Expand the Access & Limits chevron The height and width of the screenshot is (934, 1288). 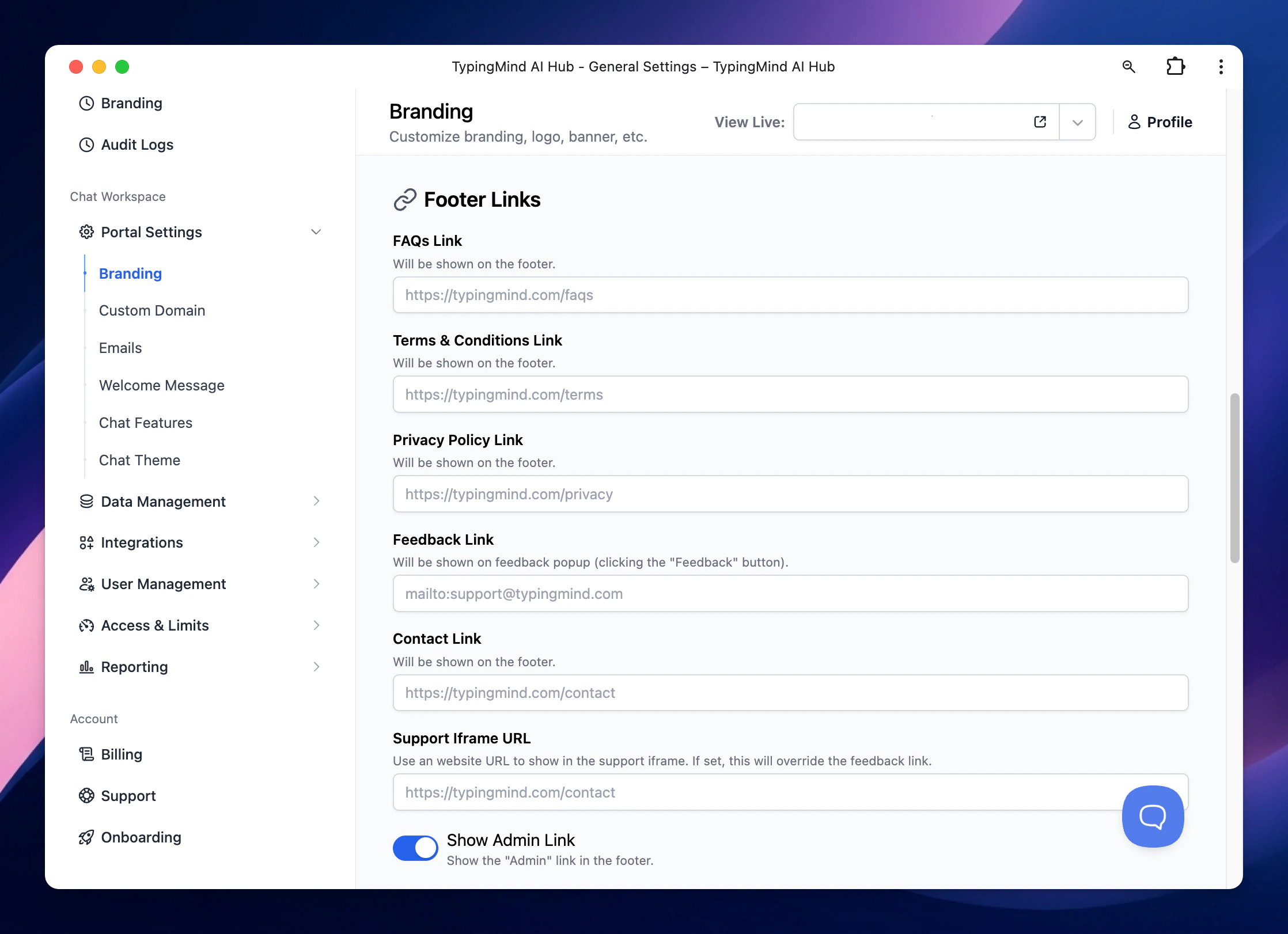316,625
